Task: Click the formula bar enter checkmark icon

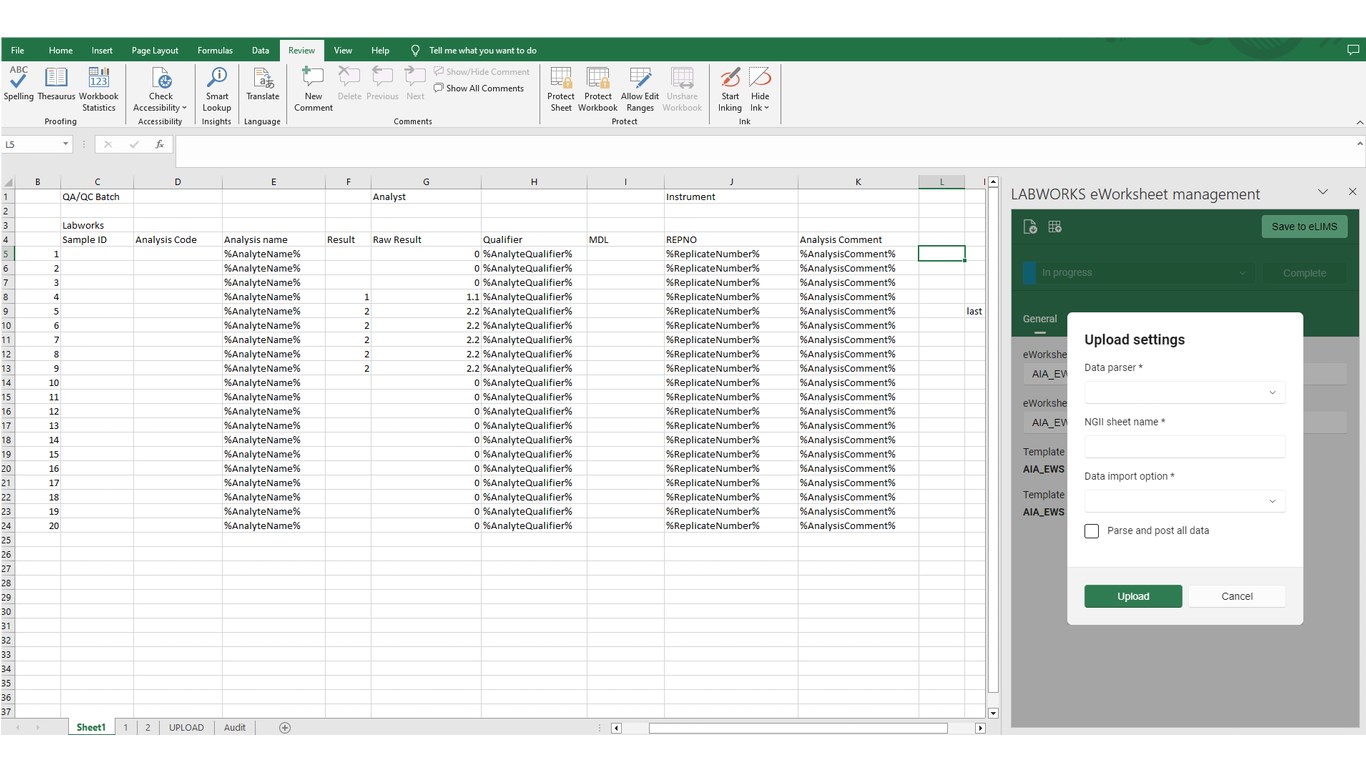Action: click(134, 144)
